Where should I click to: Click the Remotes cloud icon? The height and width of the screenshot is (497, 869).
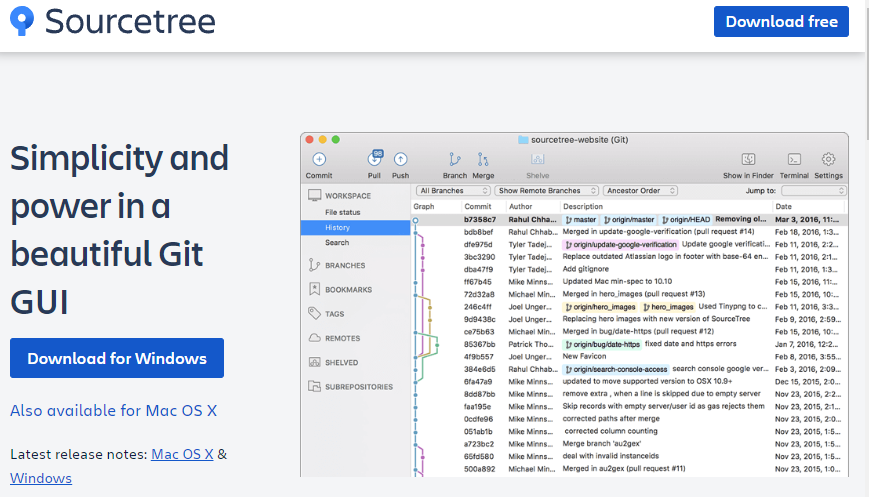point(314,337)
